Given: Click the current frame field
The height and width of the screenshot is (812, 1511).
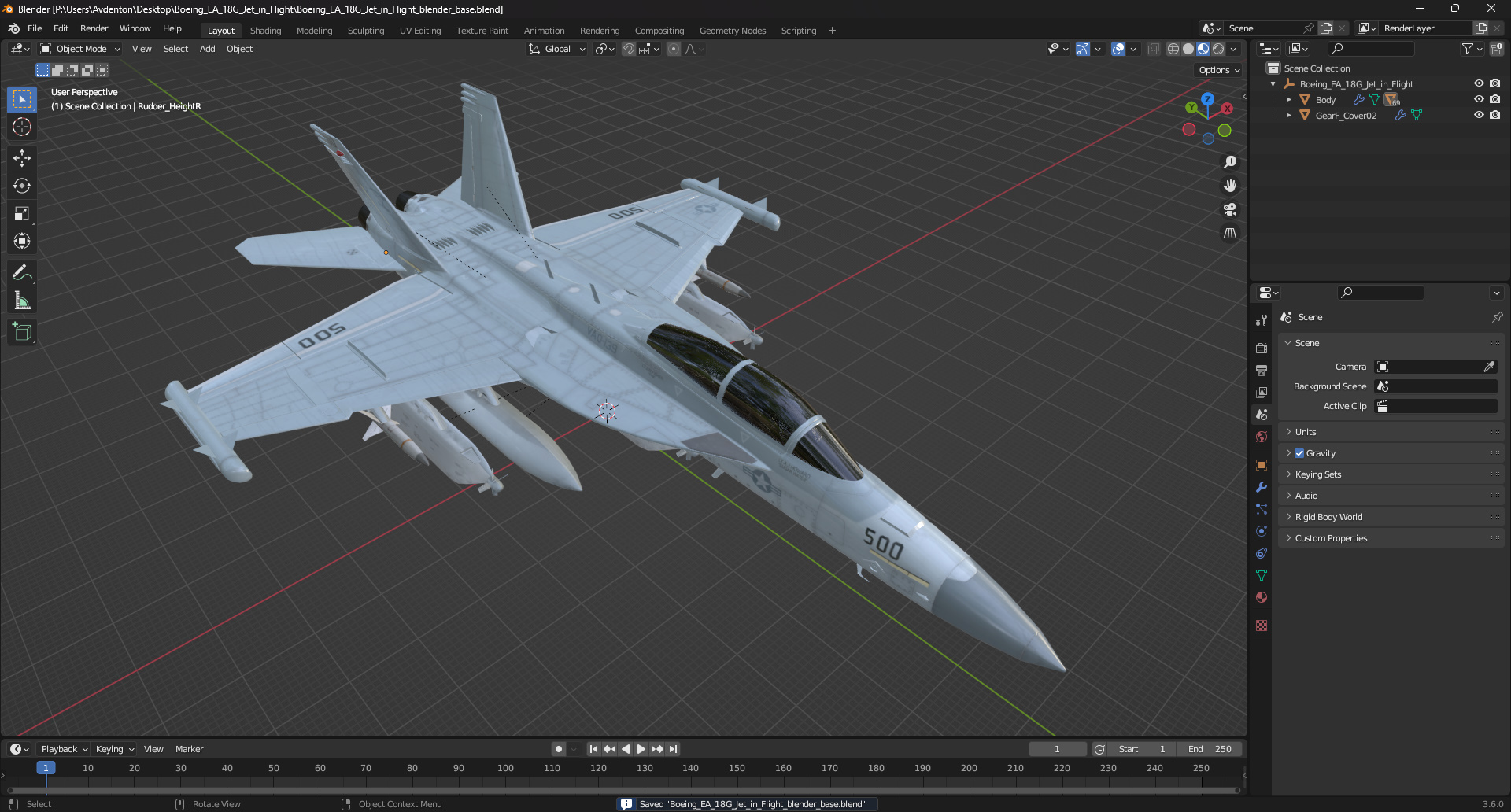Looking at the screenshot, I should (1057, 749).
